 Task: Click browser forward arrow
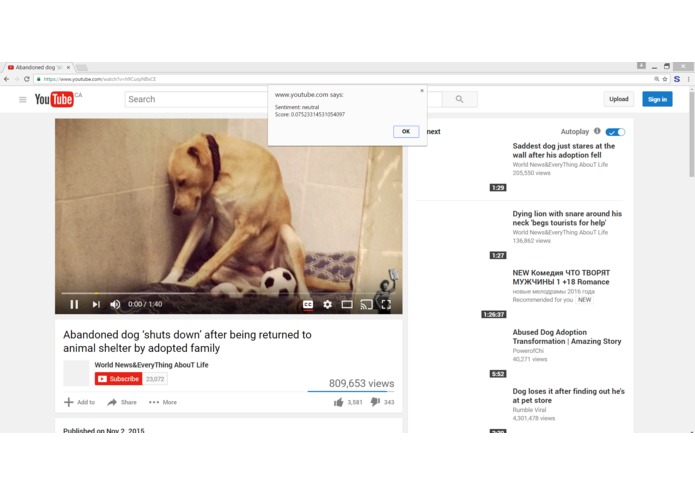(x=16, y=79)
